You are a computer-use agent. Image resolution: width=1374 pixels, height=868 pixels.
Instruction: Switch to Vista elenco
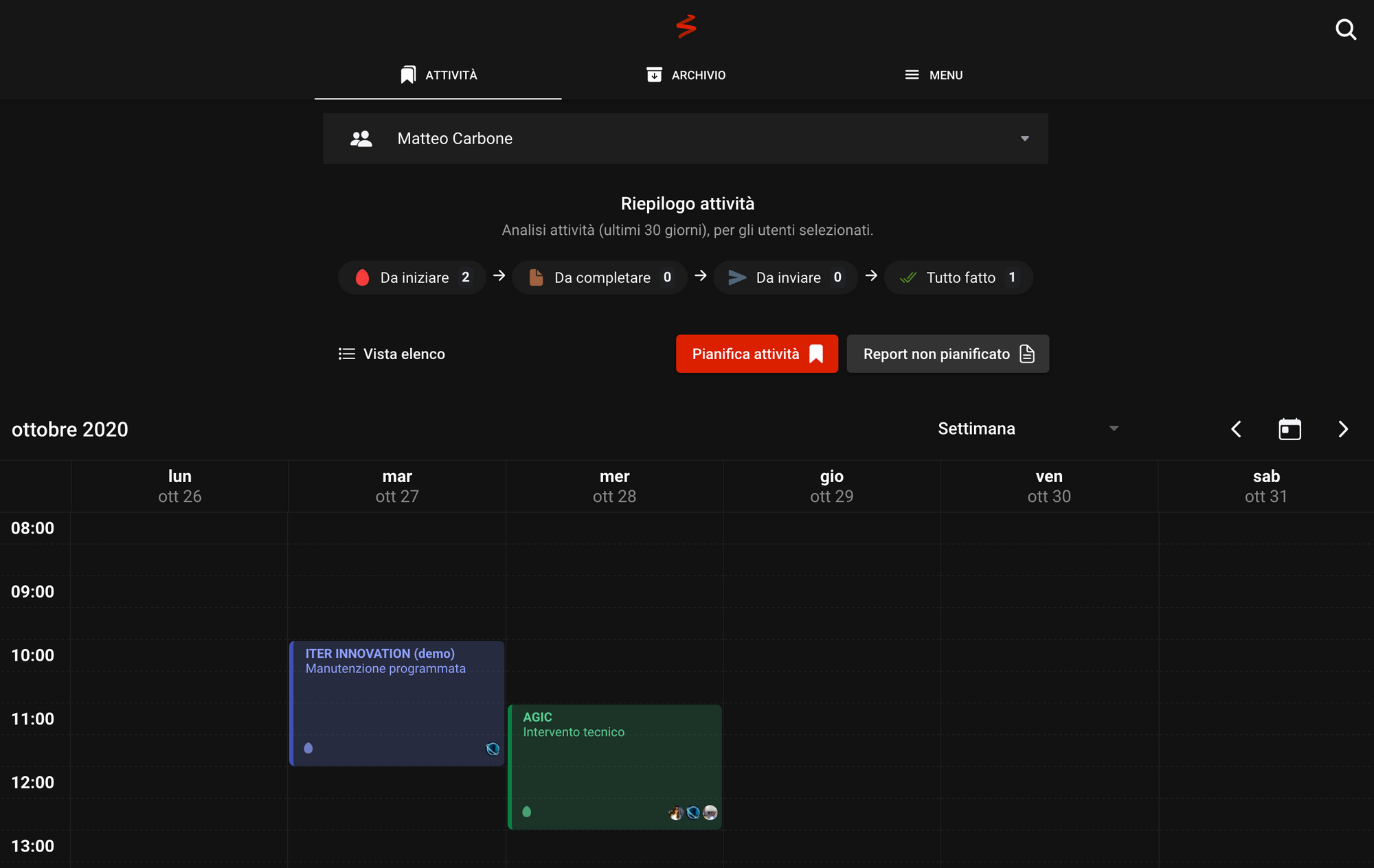(x=392, y=354)
